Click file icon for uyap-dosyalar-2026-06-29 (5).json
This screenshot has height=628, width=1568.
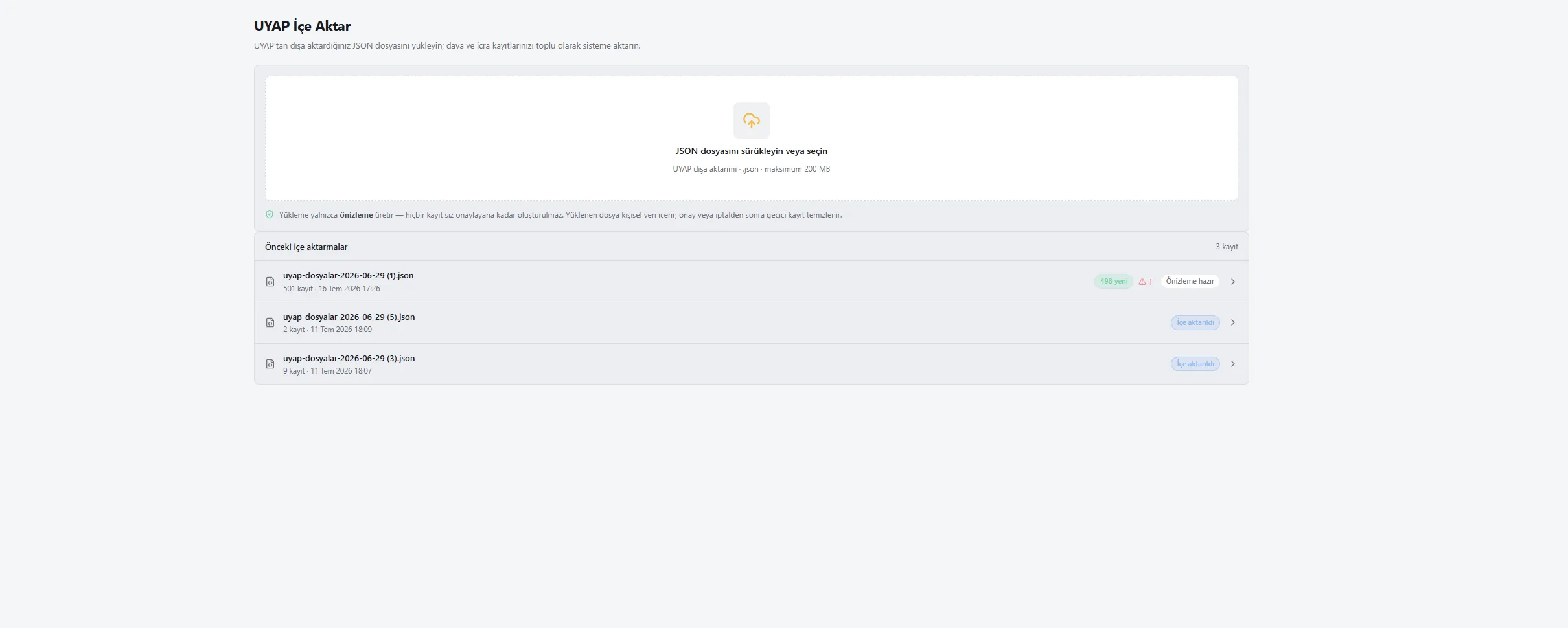(270, 322)
